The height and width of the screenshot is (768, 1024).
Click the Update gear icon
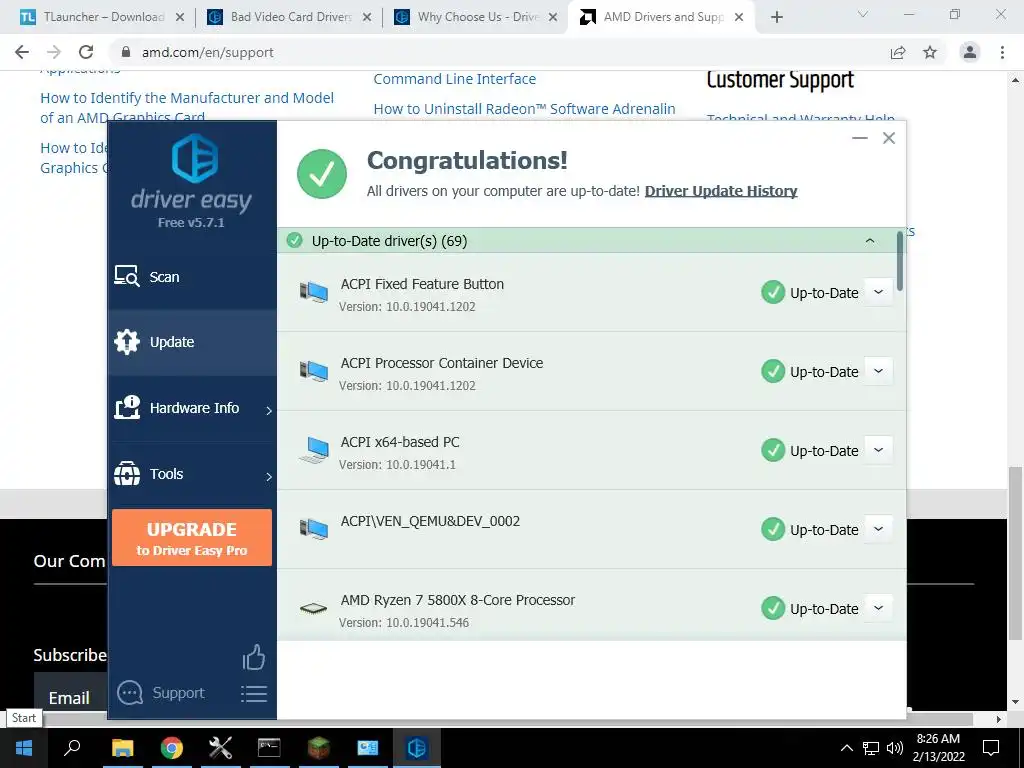127,342
